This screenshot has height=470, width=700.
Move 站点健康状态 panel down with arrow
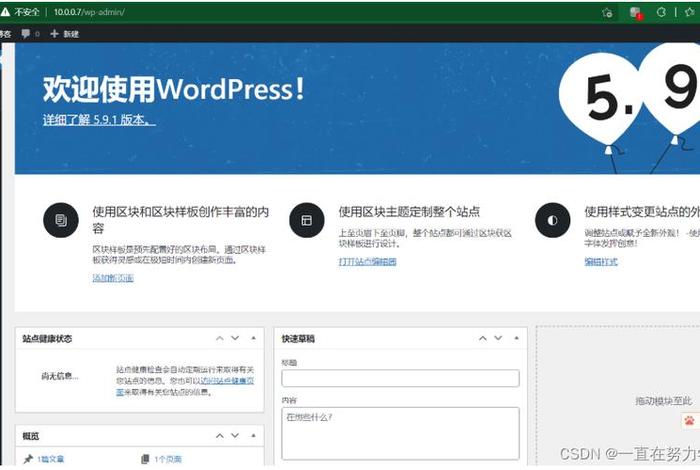tap(235, 338)
